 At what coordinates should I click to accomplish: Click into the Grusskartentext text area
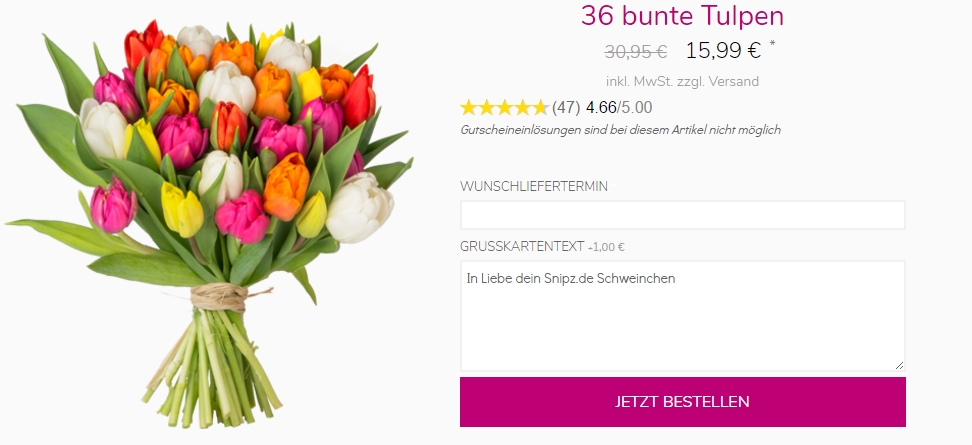(683, 316)
